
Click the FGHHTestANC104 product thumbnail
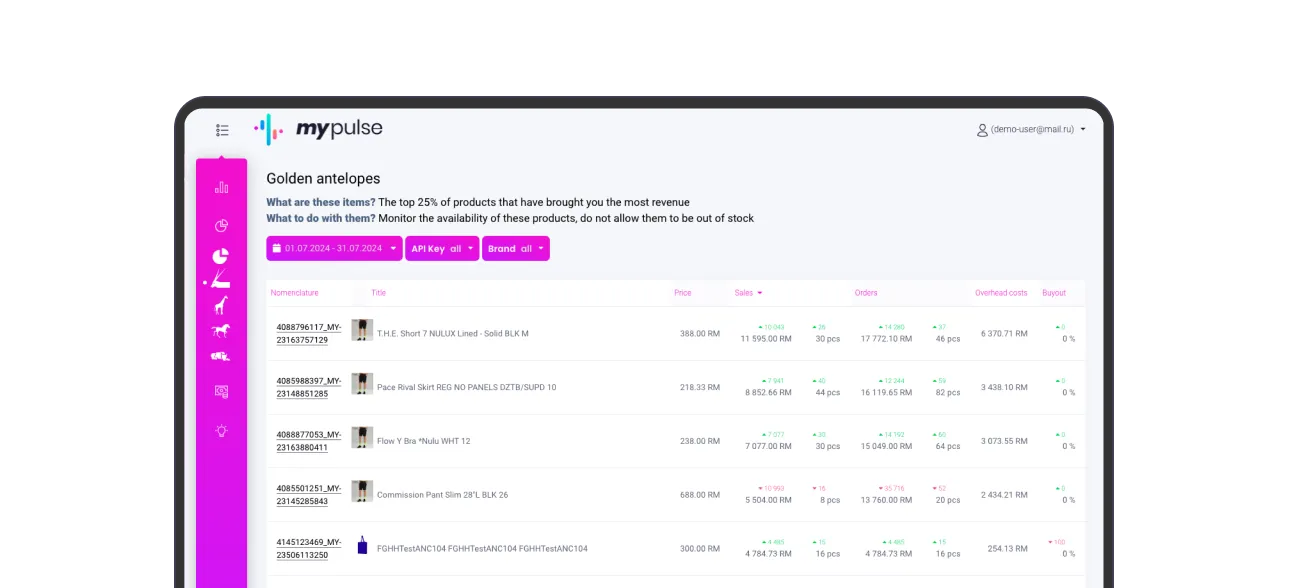[362, 546]
